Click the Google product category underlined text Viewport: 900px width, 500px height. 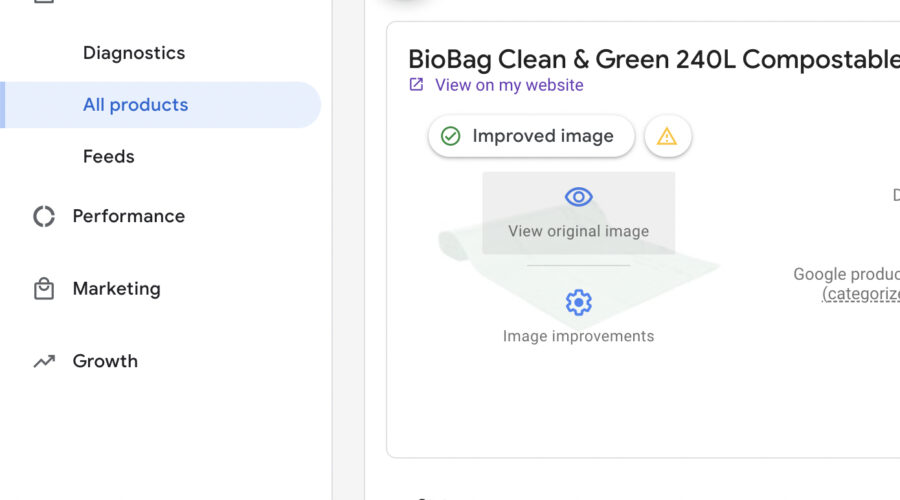(860, 293)
